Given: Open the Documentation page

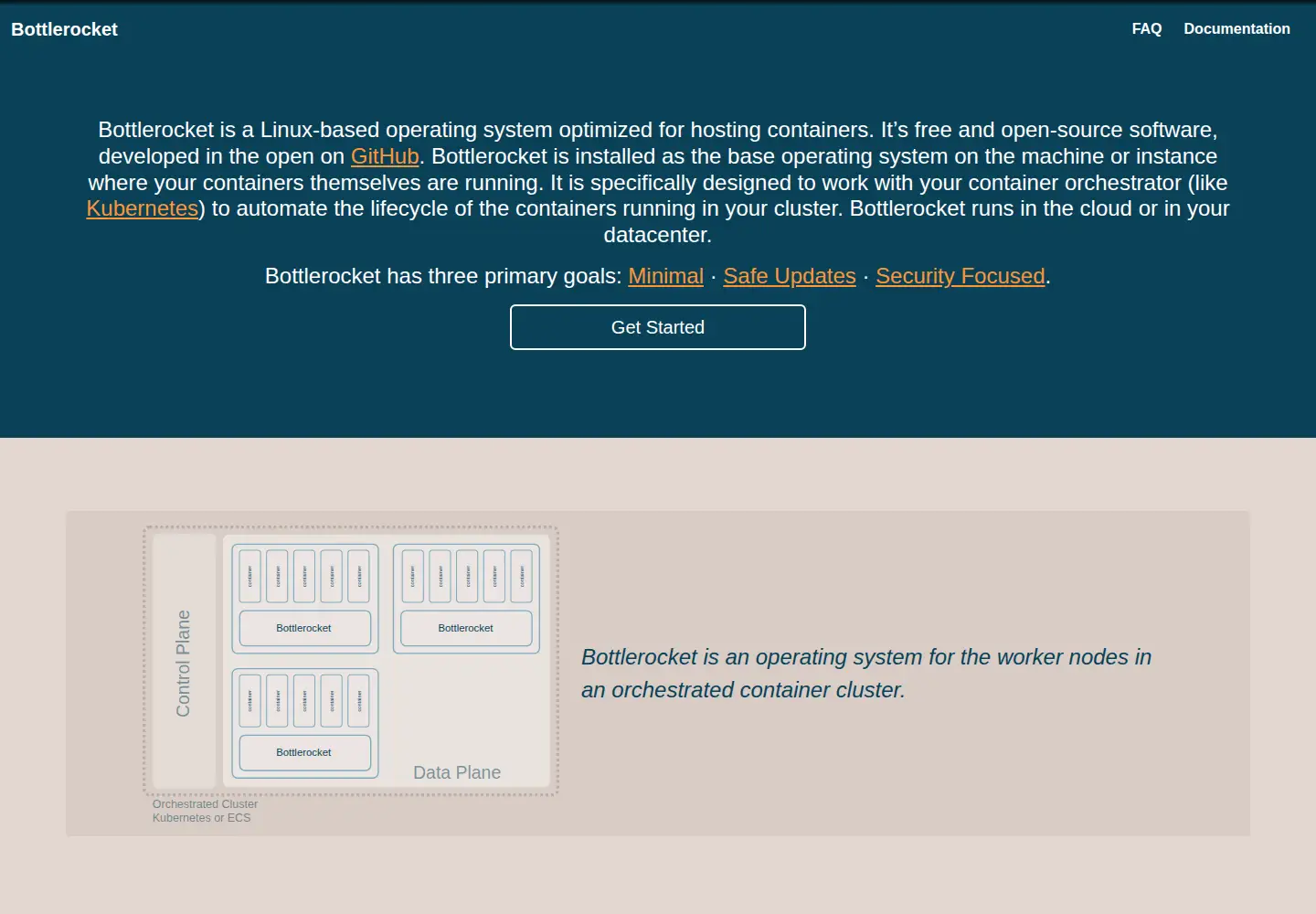Looking at the screenshot, I should [x=1236, y=29].
